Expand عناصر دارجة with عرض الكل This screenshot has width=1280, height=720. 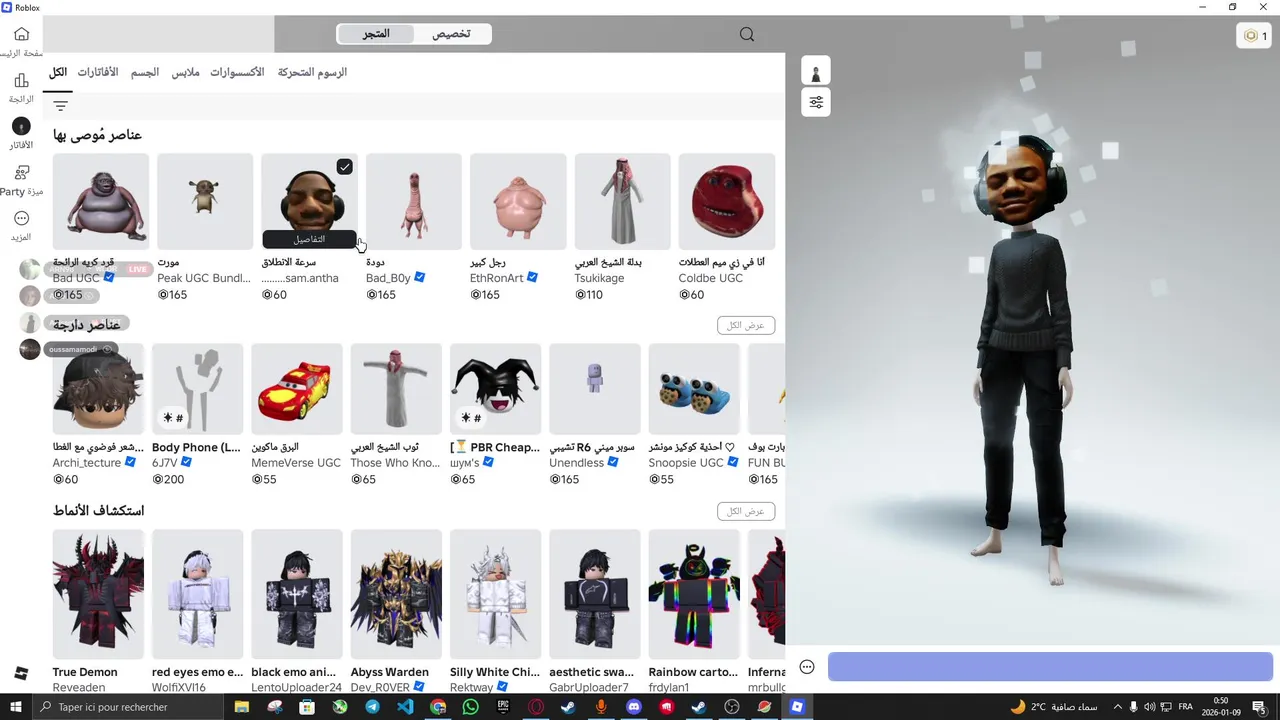[746, 325]
